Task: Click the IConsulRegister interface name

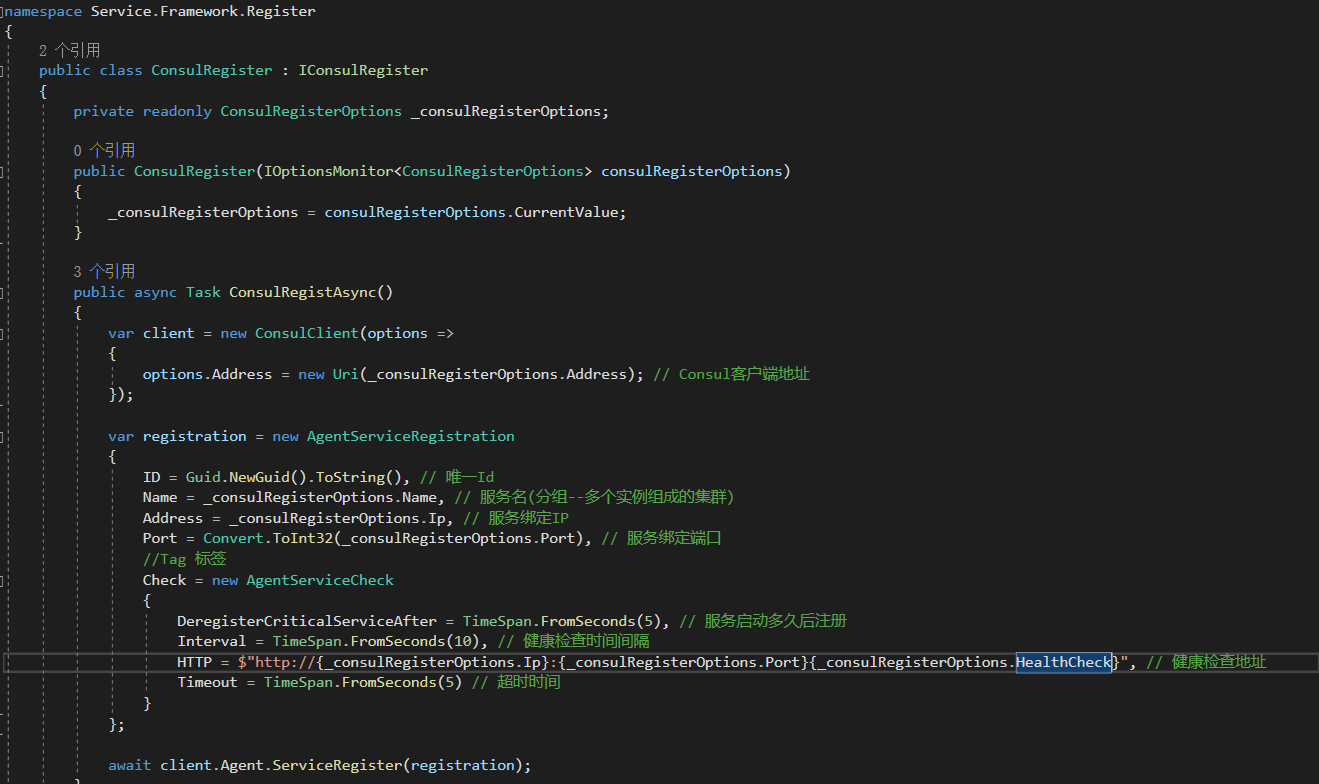Action: [x=363, y=70]
